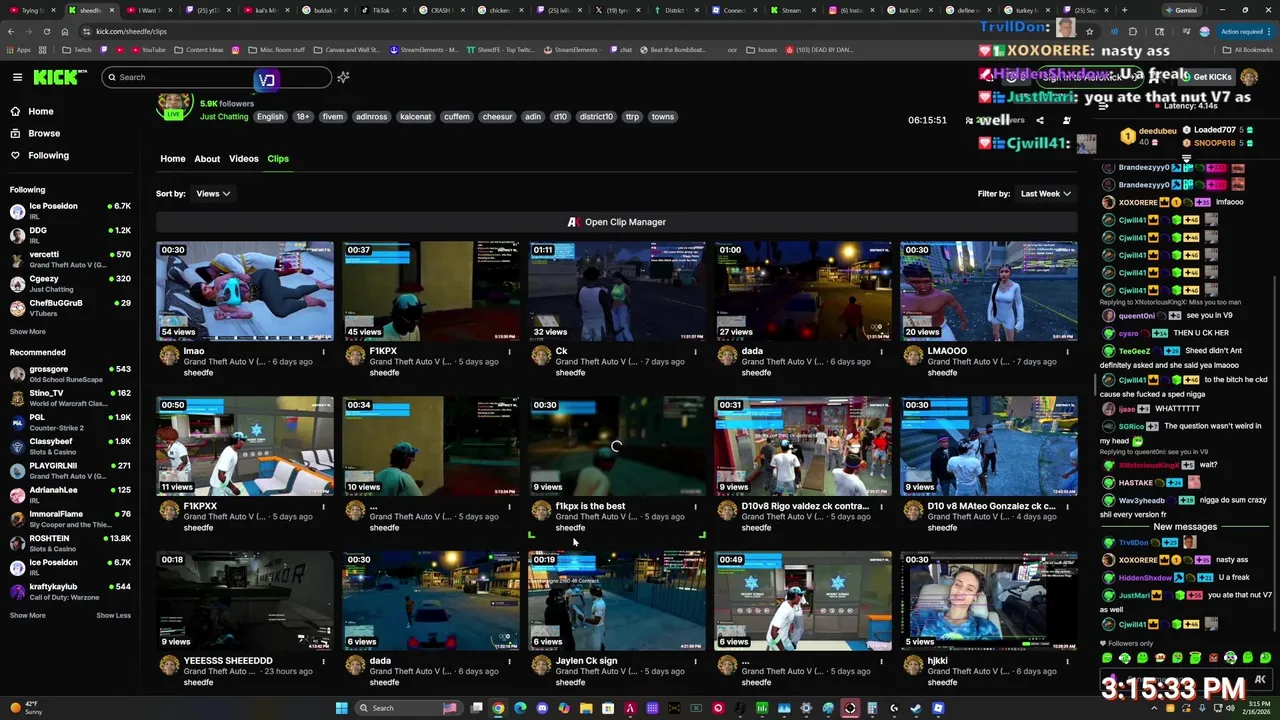Click the Just Chatting category link
This screenshot has height=720, width=1280.
224,117
